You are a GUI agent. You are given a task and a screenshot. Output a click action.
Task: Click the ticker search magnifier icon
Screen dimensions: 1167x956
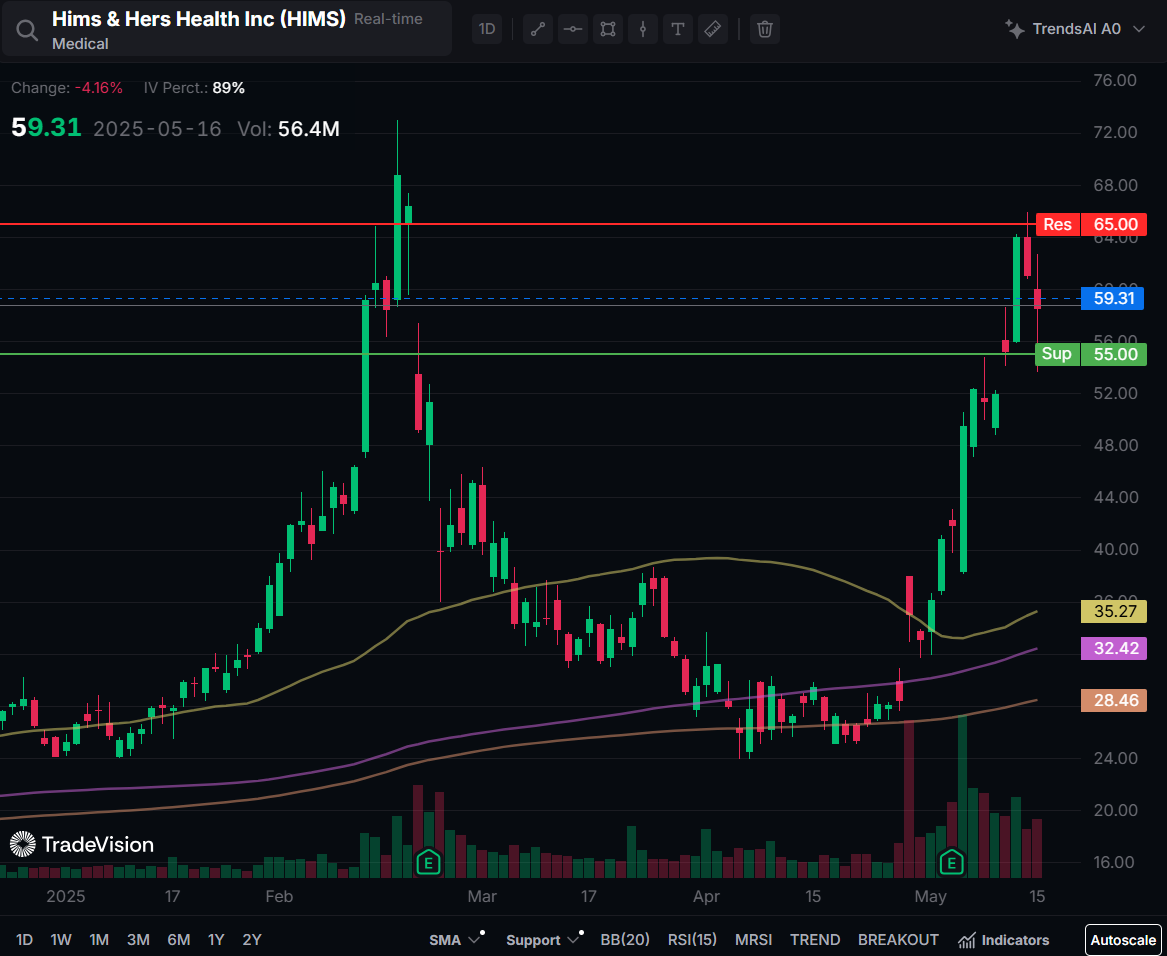click(x=27, y=31)
